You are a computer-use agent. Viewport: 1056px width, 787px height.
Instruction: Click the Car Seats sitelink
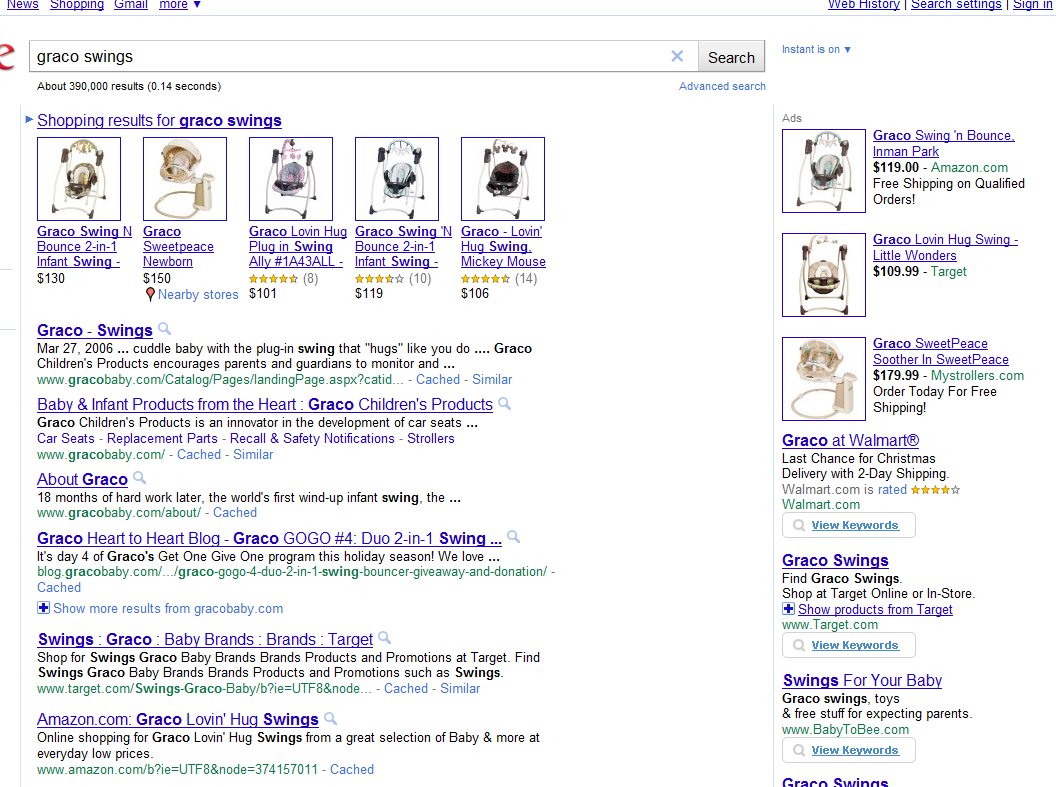(66, 438)
